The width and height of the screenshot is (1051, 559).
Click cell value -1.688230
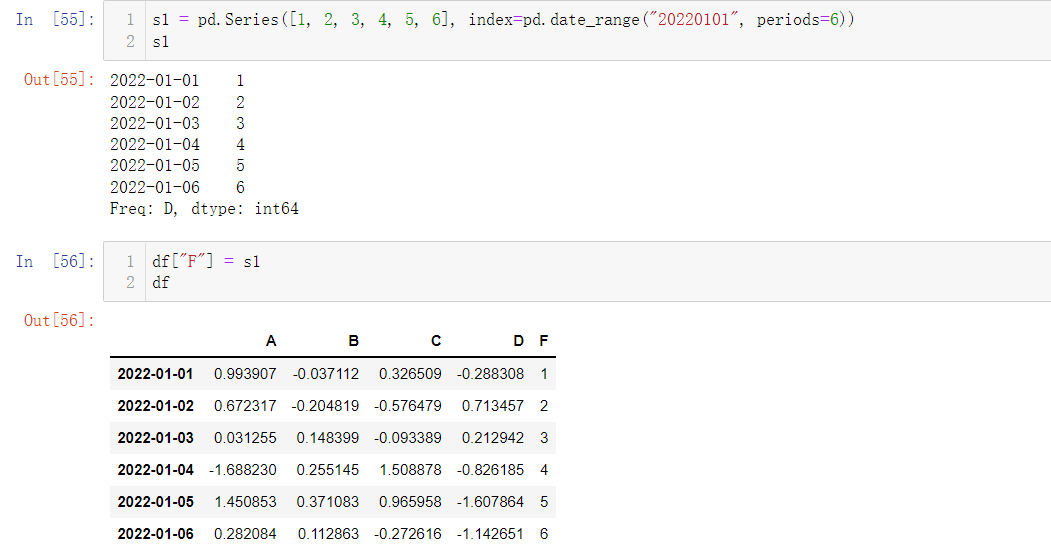pos(243,470)
